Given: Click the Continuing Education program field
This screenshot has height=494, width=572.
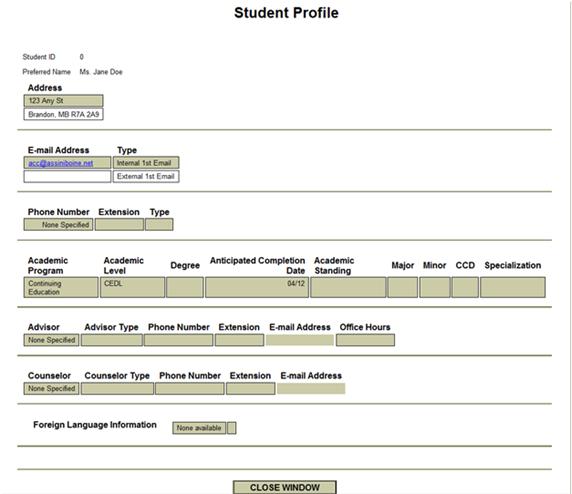Looking at the screenshot, I should [61, 287].
